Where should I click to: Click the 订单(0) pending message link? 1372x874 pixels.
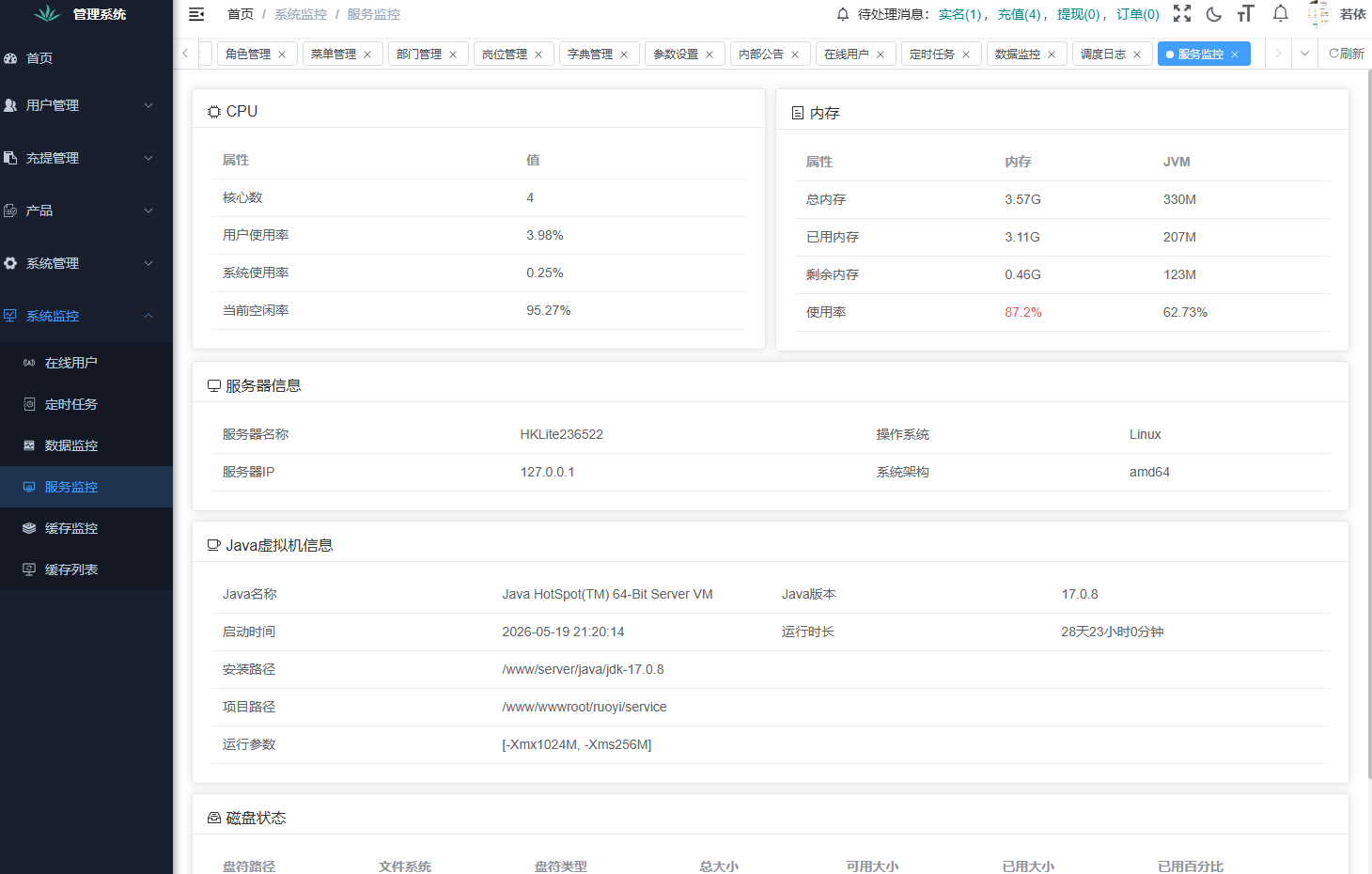1138,14
